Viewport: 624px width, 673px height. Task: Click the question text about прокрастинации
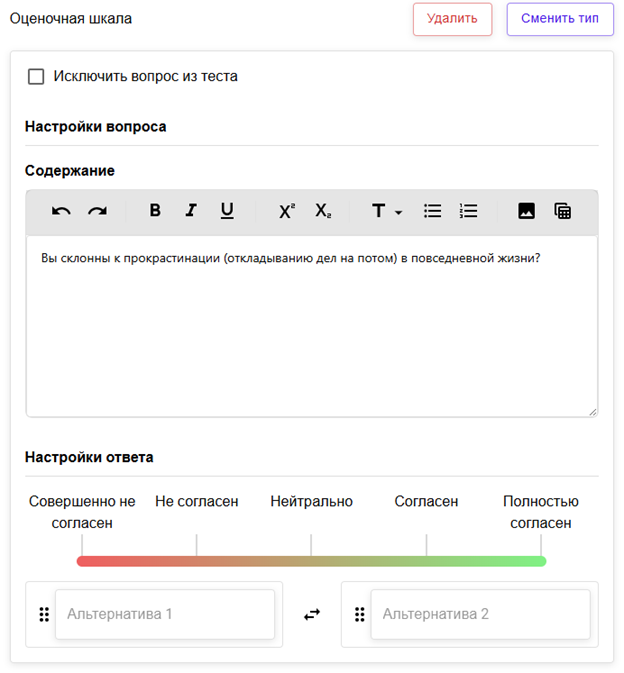(291, 258)
